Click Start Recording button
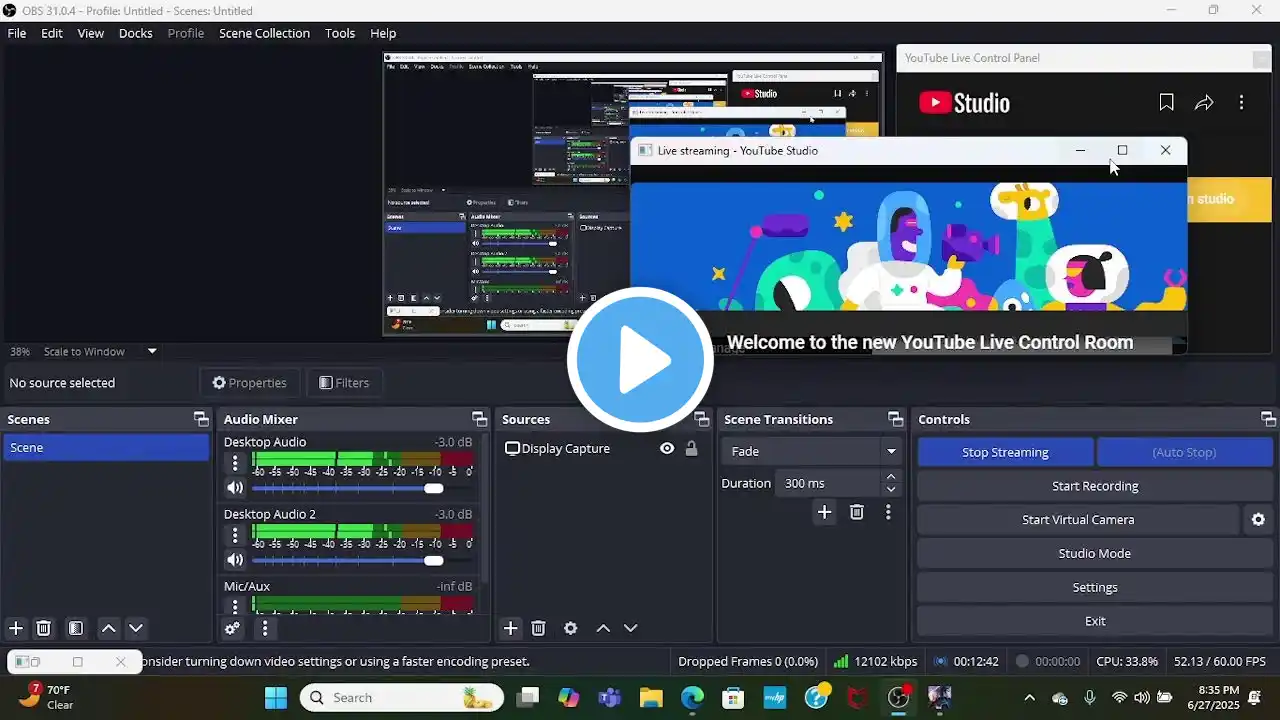 tap(1095, 486)
